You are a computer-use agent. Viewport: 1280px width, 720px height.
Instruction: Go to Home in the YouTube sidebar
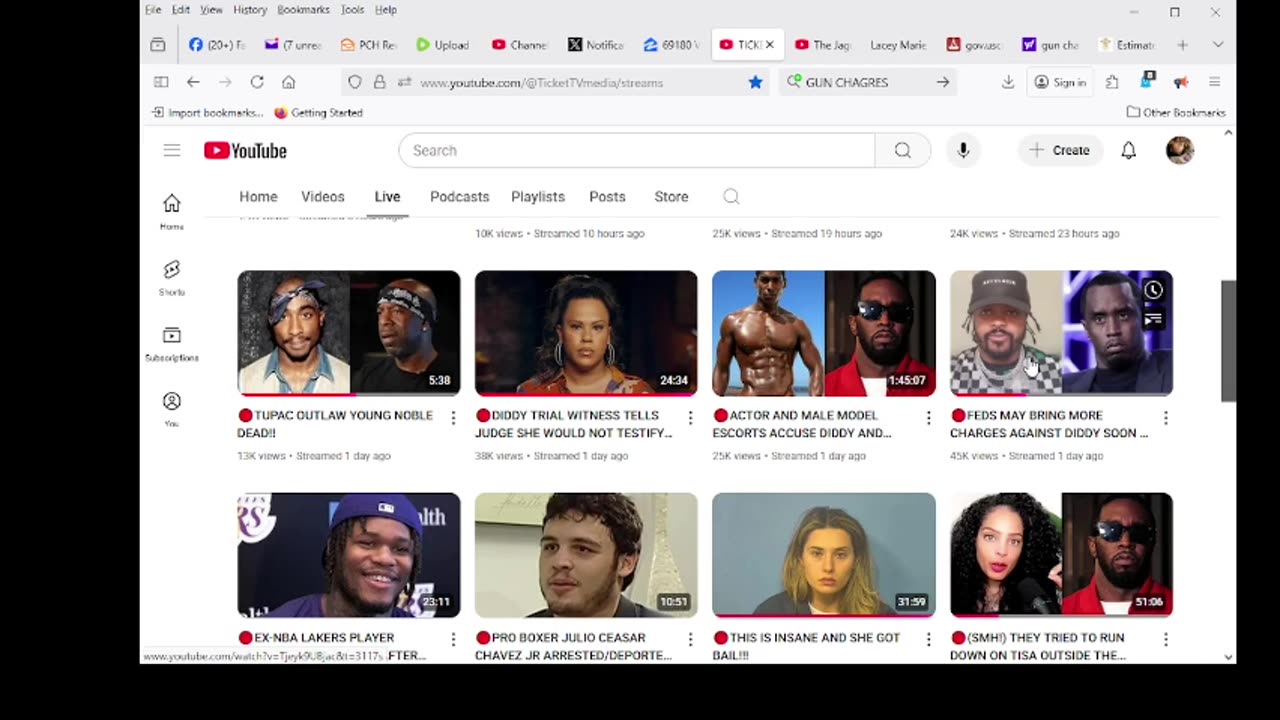(x=172, y=211)
